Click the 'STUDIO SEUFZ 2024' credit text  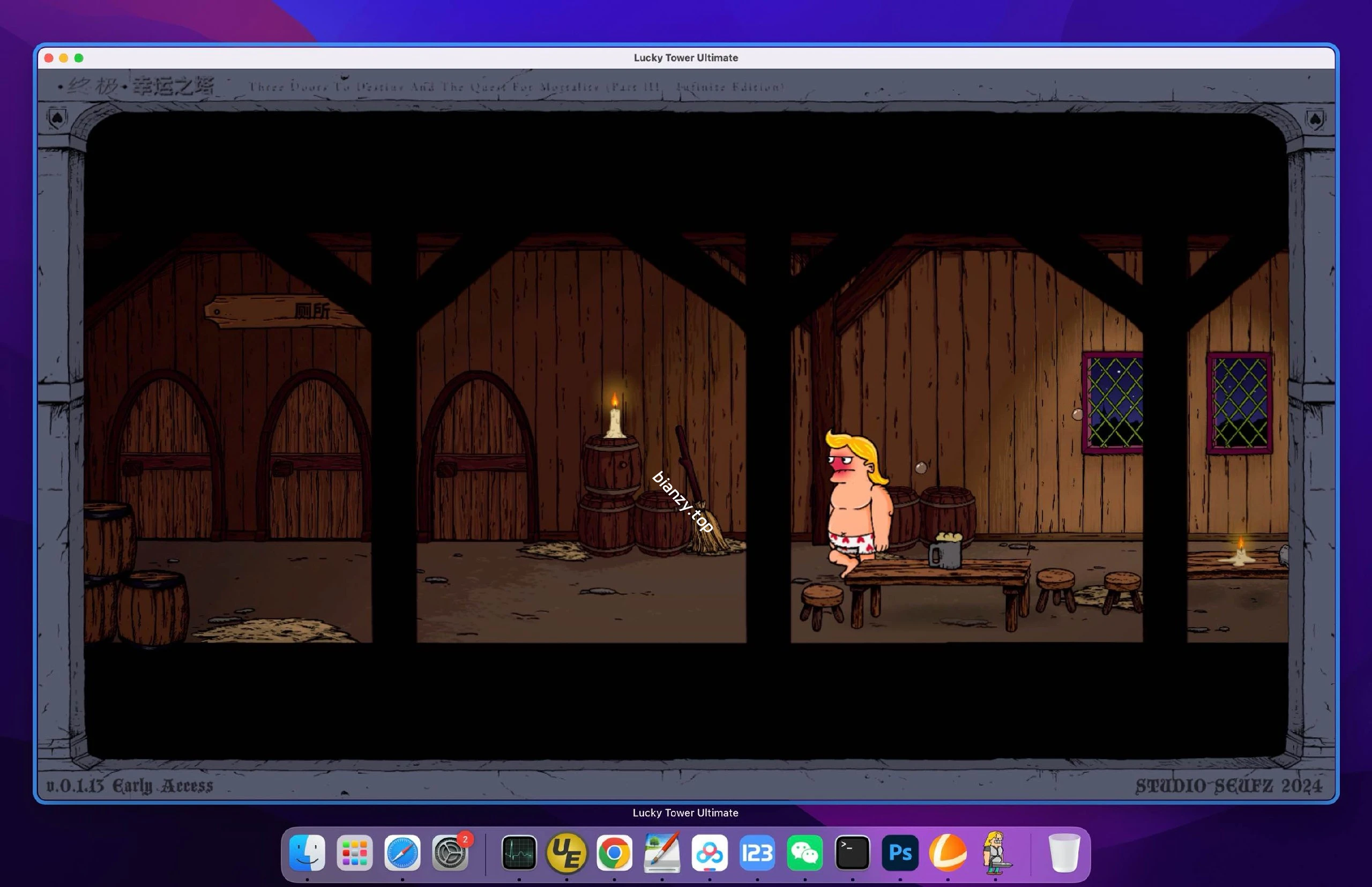1228,786
